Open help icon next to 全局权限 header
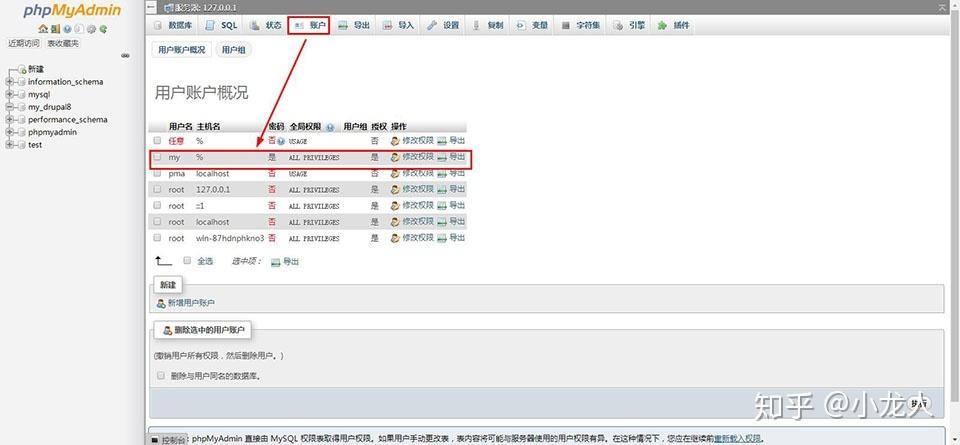The image size is (960, 445). (x=331, y=127)
